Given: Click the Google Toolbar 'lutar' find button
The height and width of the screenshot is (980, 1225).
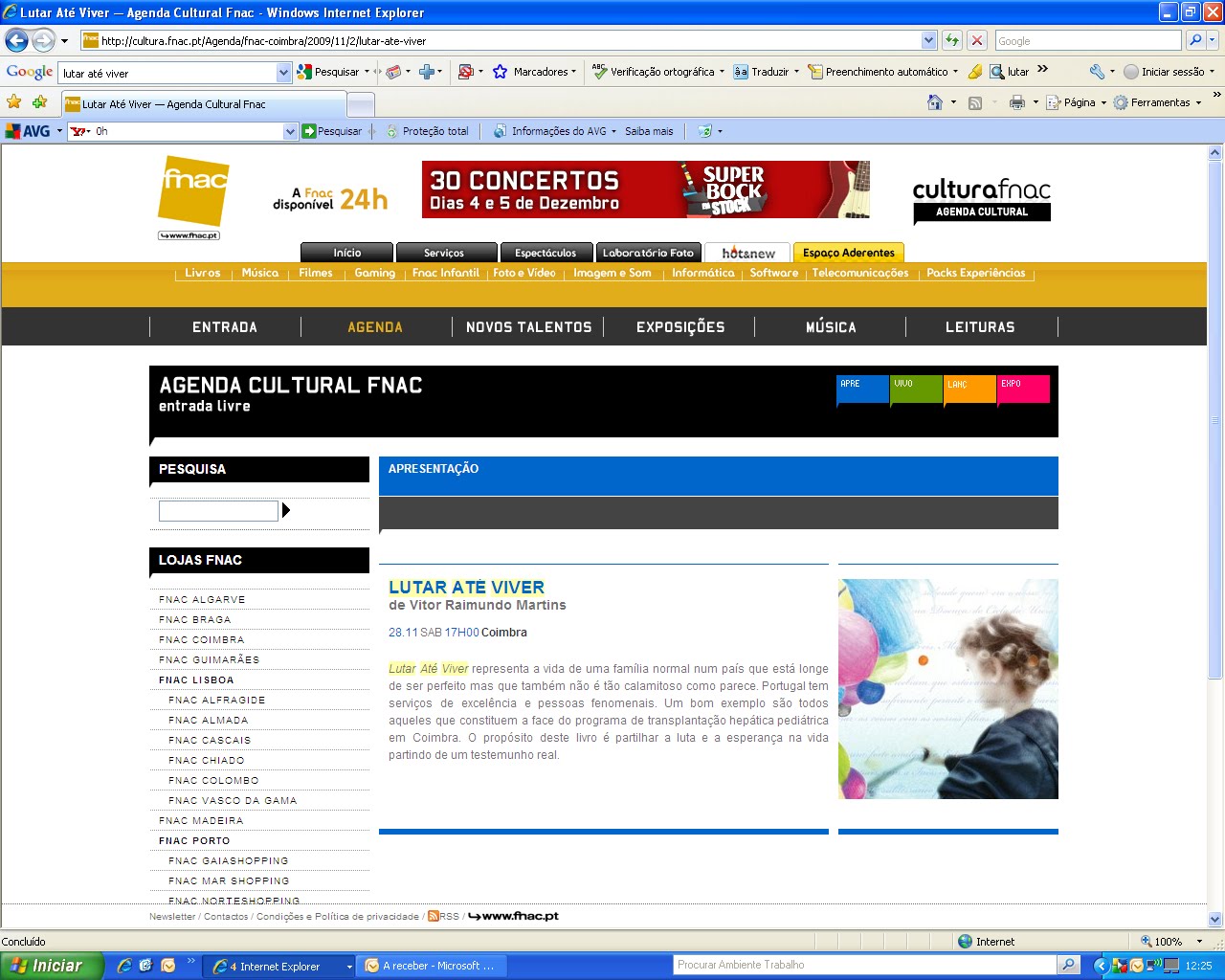Looking at the screenshot, I should (1010, 72).
